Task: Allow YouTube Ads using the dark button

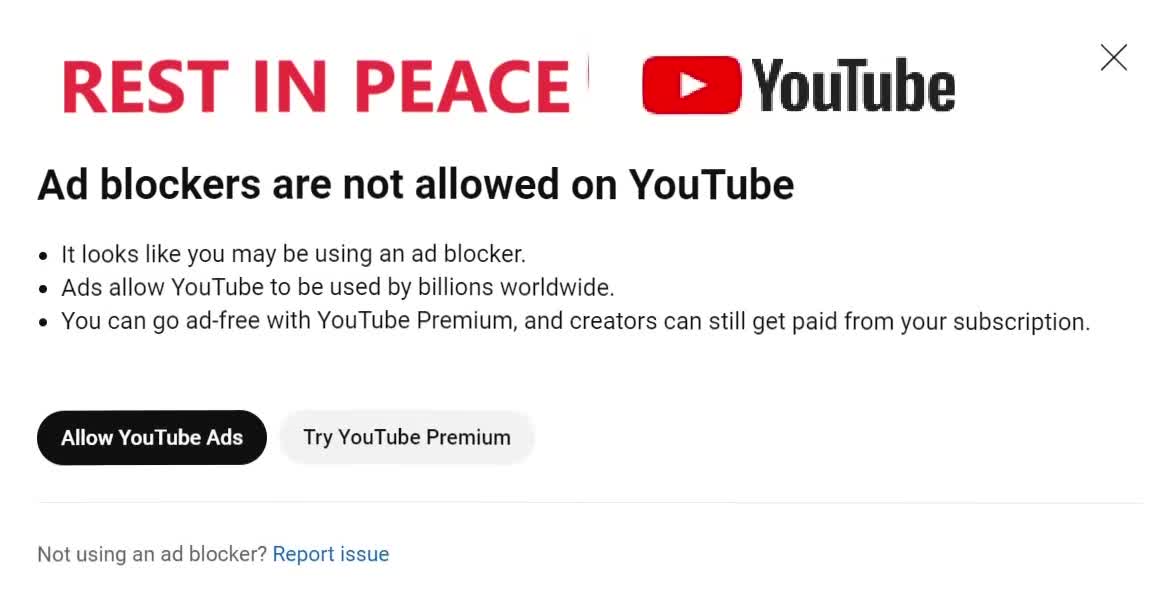Action: pos(152,437)
